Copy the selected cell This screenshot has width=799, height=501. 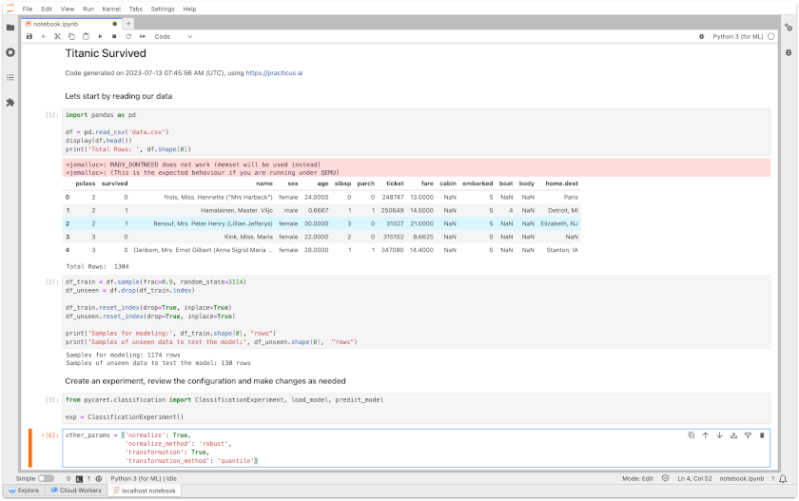(71, 37)
